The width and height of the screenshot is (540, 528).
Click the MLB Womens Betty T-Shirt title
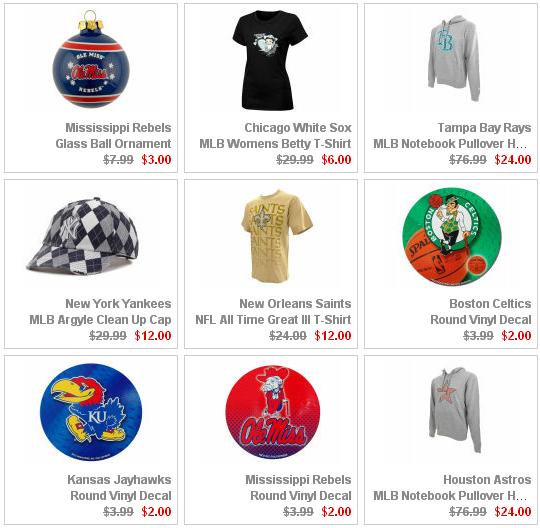pyautogui.click(x=275, y=143)
